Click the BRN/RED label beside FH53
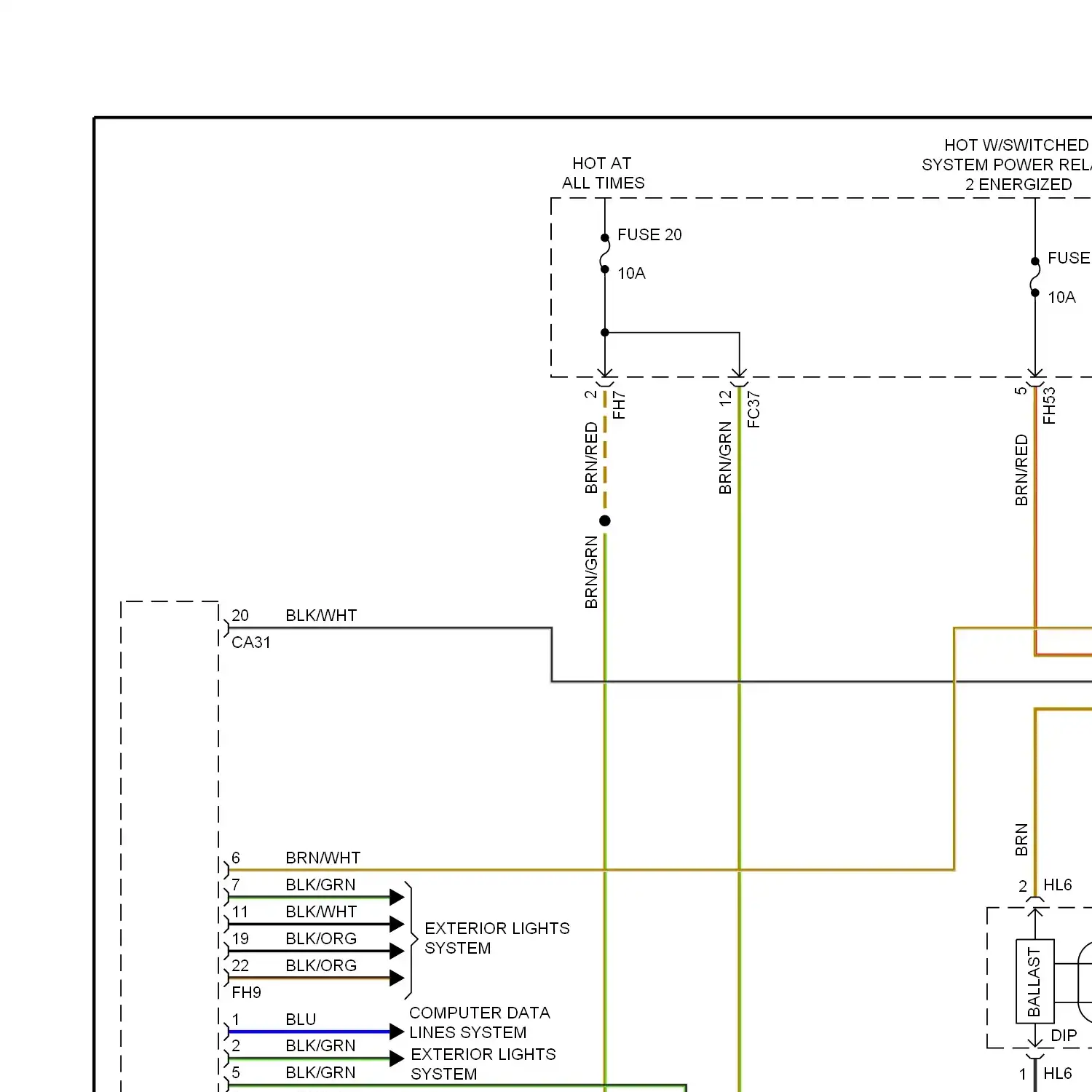1092x1092 pixels. coord(1021,470)
